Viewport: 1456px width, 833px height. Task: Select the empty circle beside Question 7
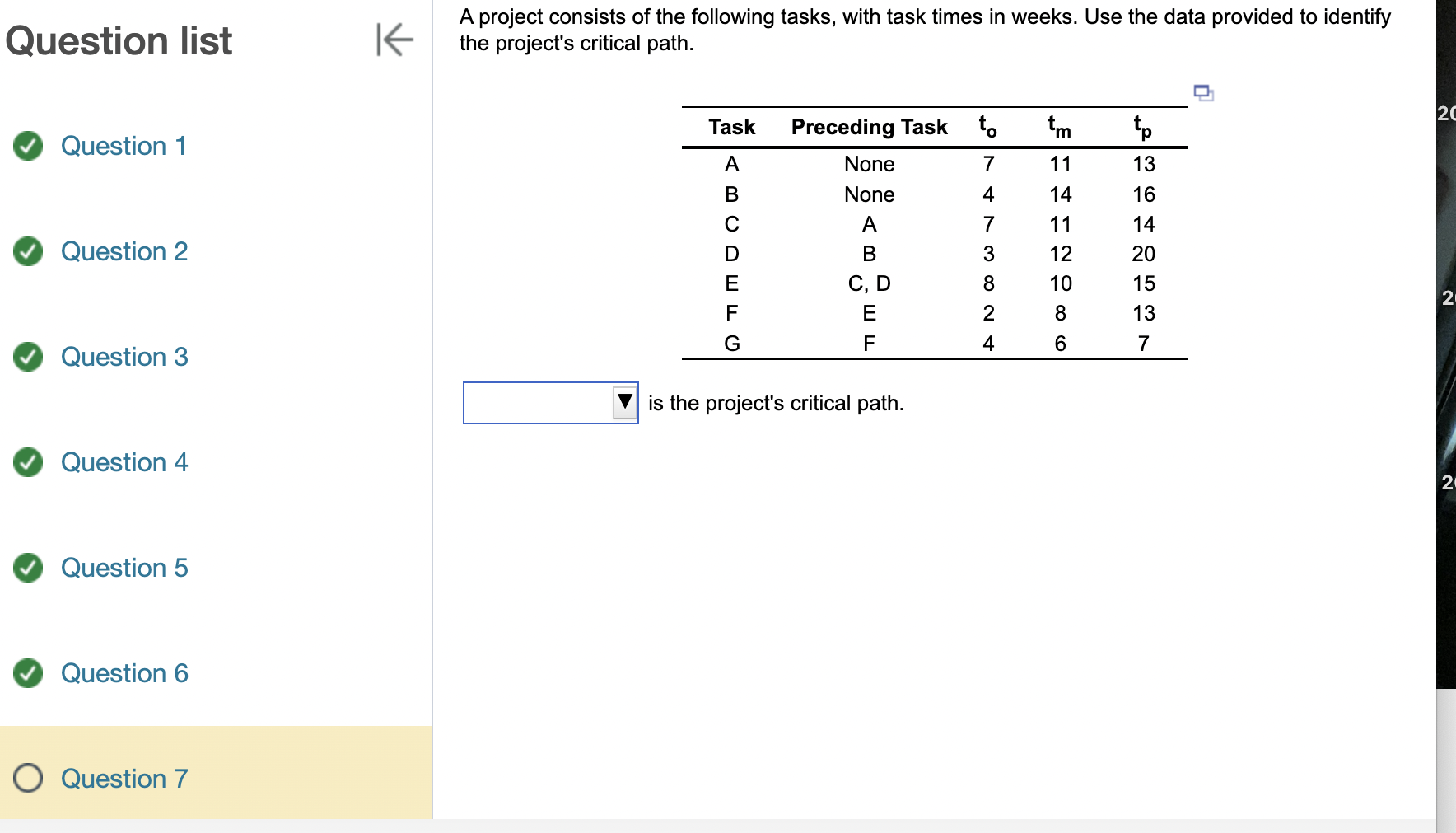27,778
